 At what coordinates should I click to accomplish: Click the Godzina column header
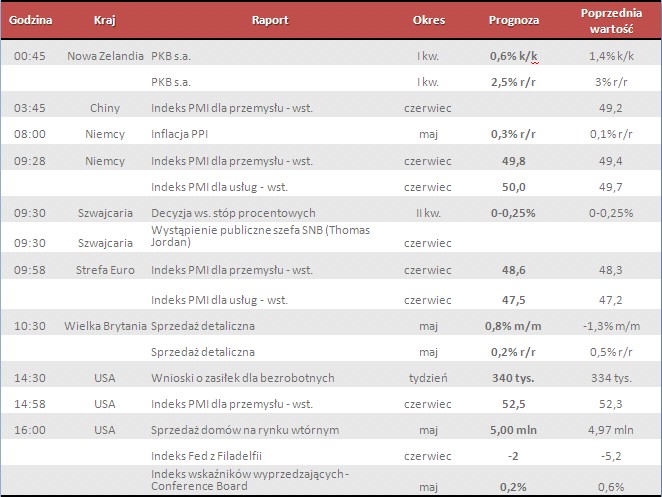tap(30, 20)
